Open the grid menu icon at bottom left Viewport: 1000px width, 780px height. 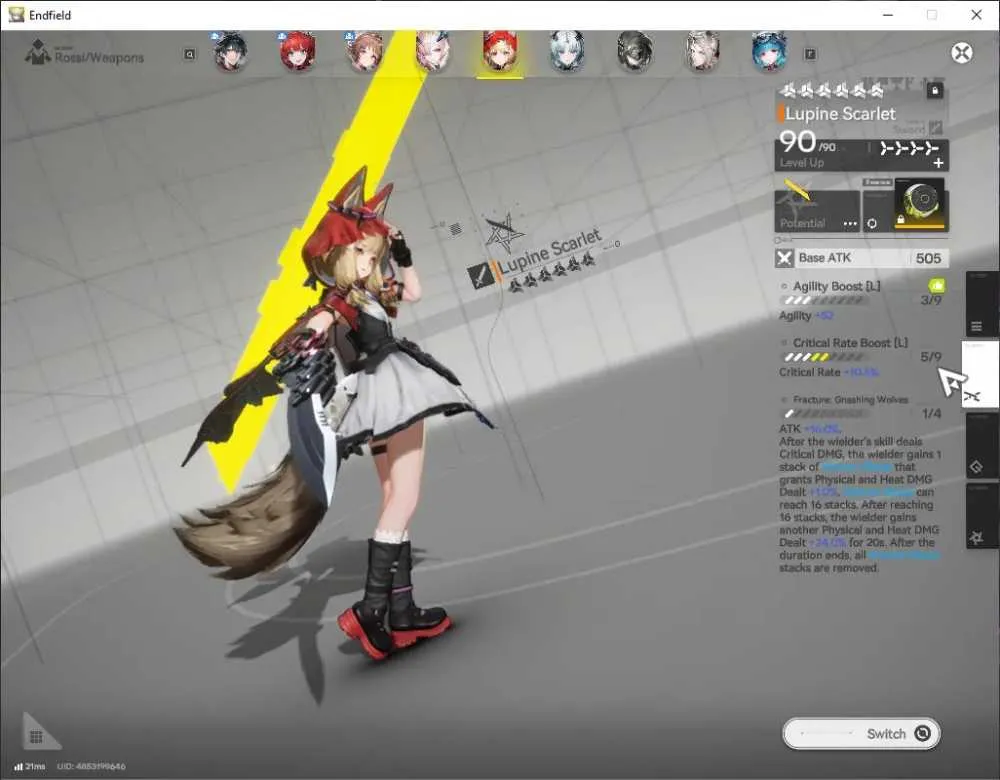(x=36, y=737)
